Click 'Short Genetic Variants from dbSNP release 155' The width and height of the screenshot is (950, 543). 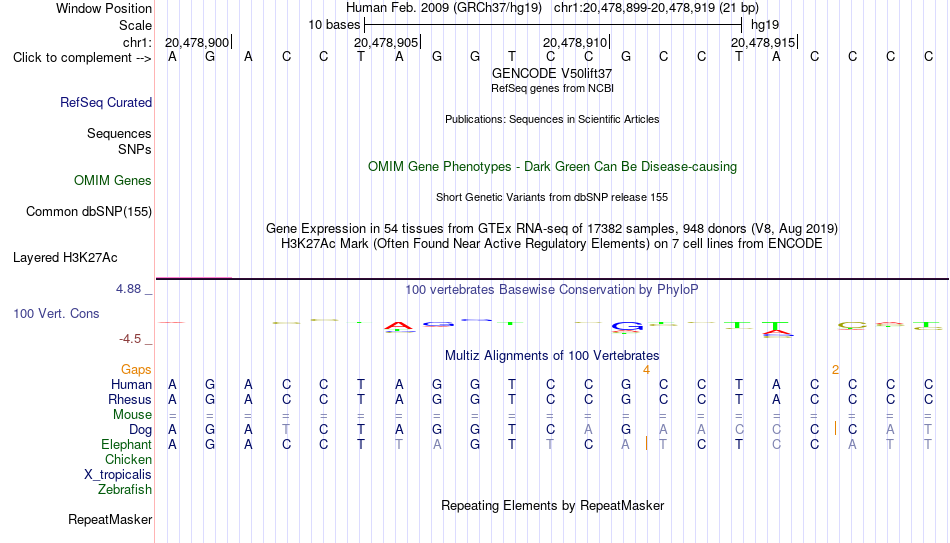tap(552, 198)
